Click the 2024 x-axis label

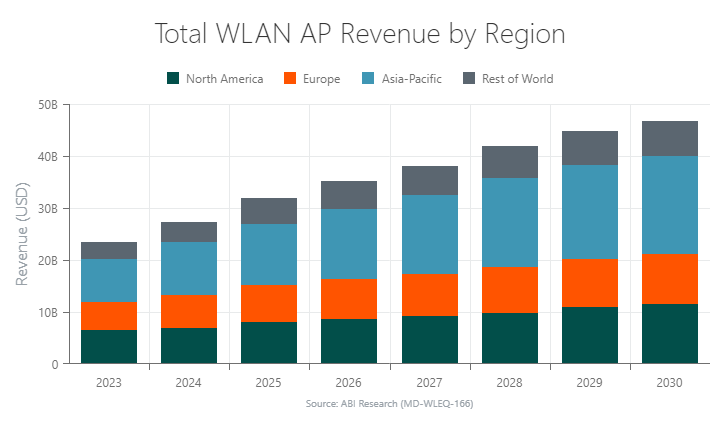coord(188,383)
